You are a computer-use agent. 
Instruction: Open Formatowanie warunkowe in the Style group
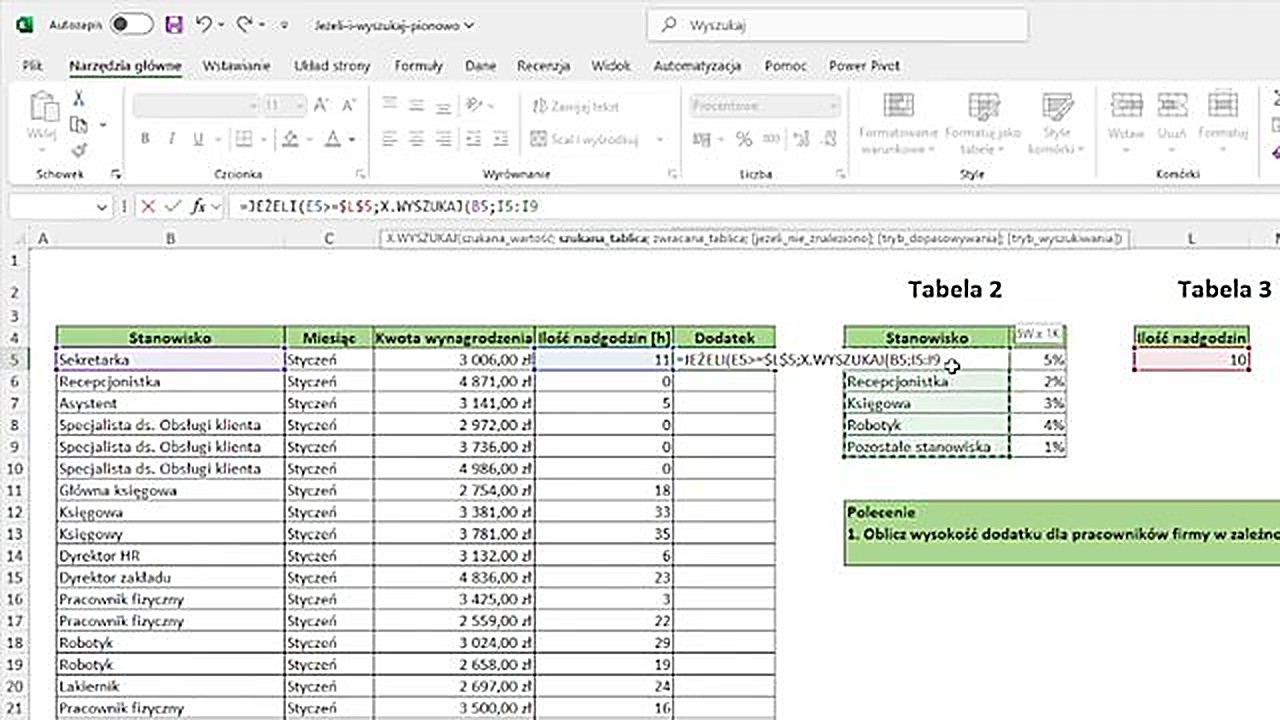coord(897,120)
